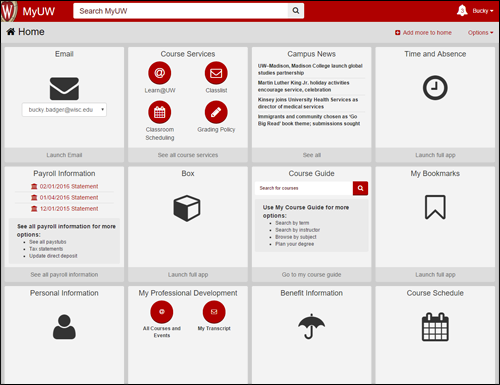The width and height of the screenshot is (500, 385).
Task: Click Launch full app under My Bookmarks
Action: pyautogui.click(x=435, y=275)
